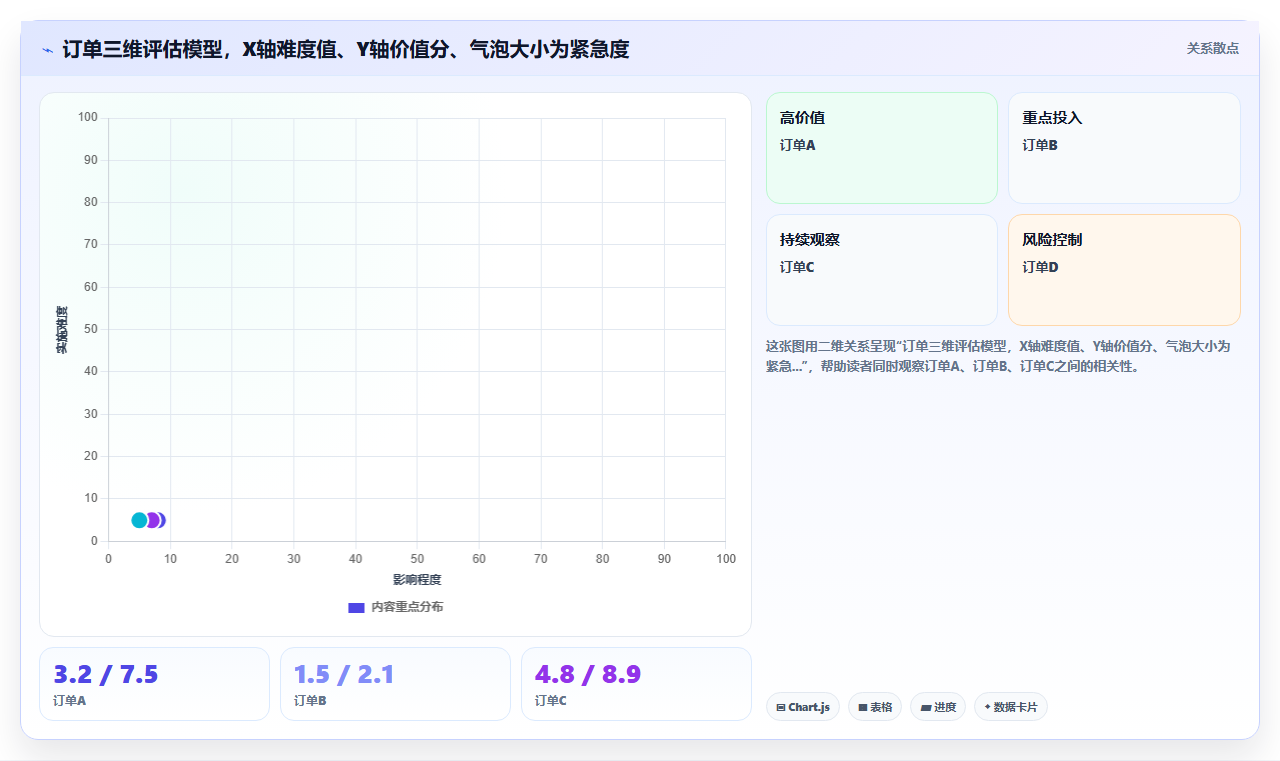Click the 50 tick on x-axis
The image size is (1280, 761).
[417, 559]
